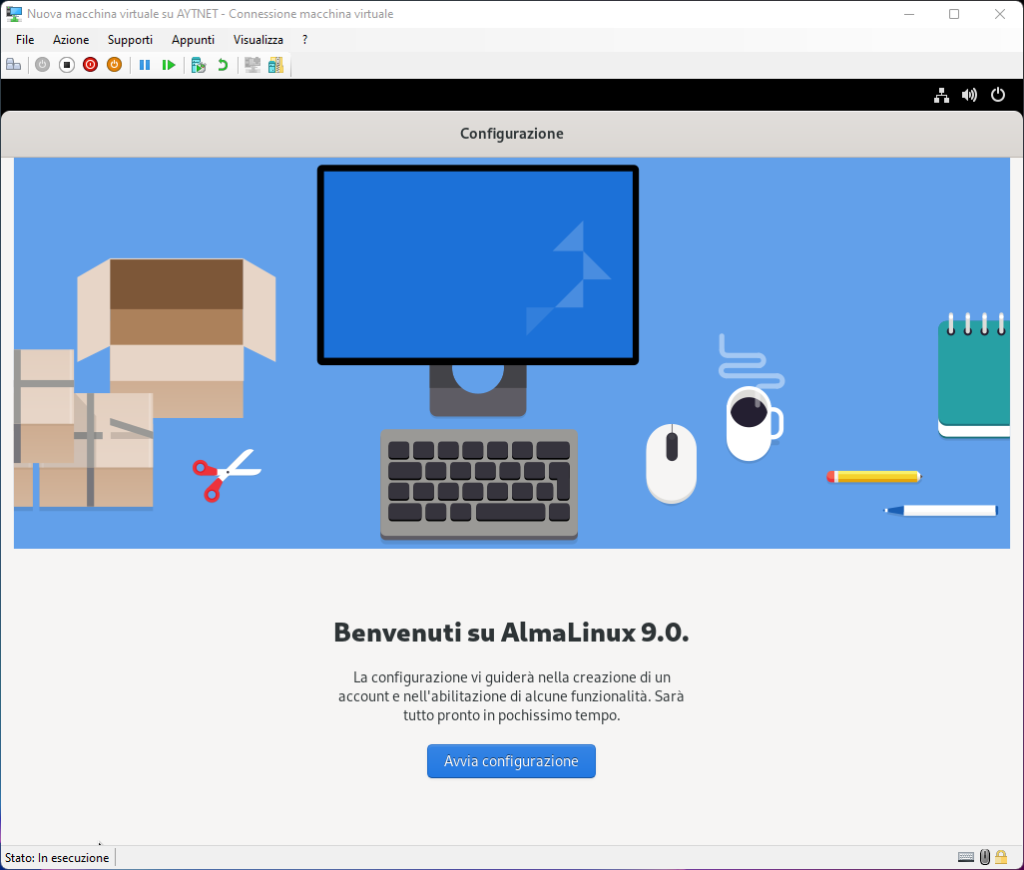Click Avvia configurazione button
This screenshot has width=1024, height=870.
tap(511, 761)
